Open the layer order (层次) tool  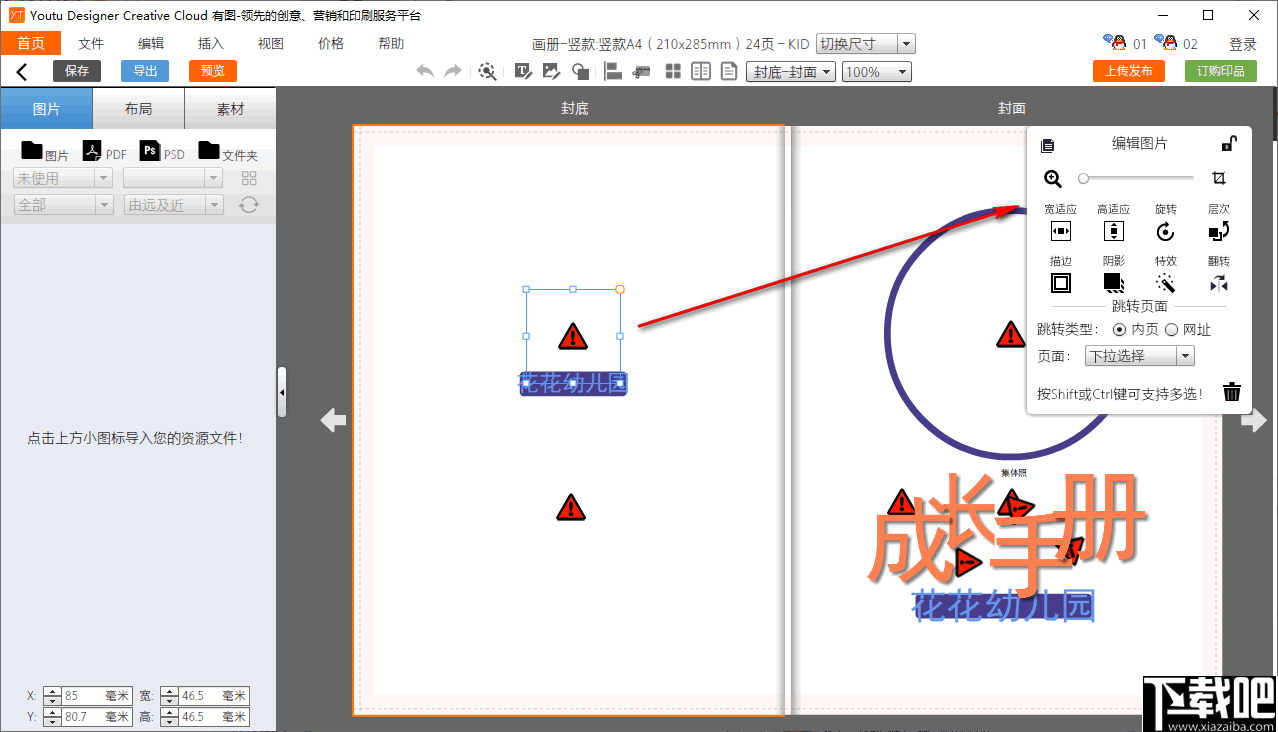point(1218,232)
